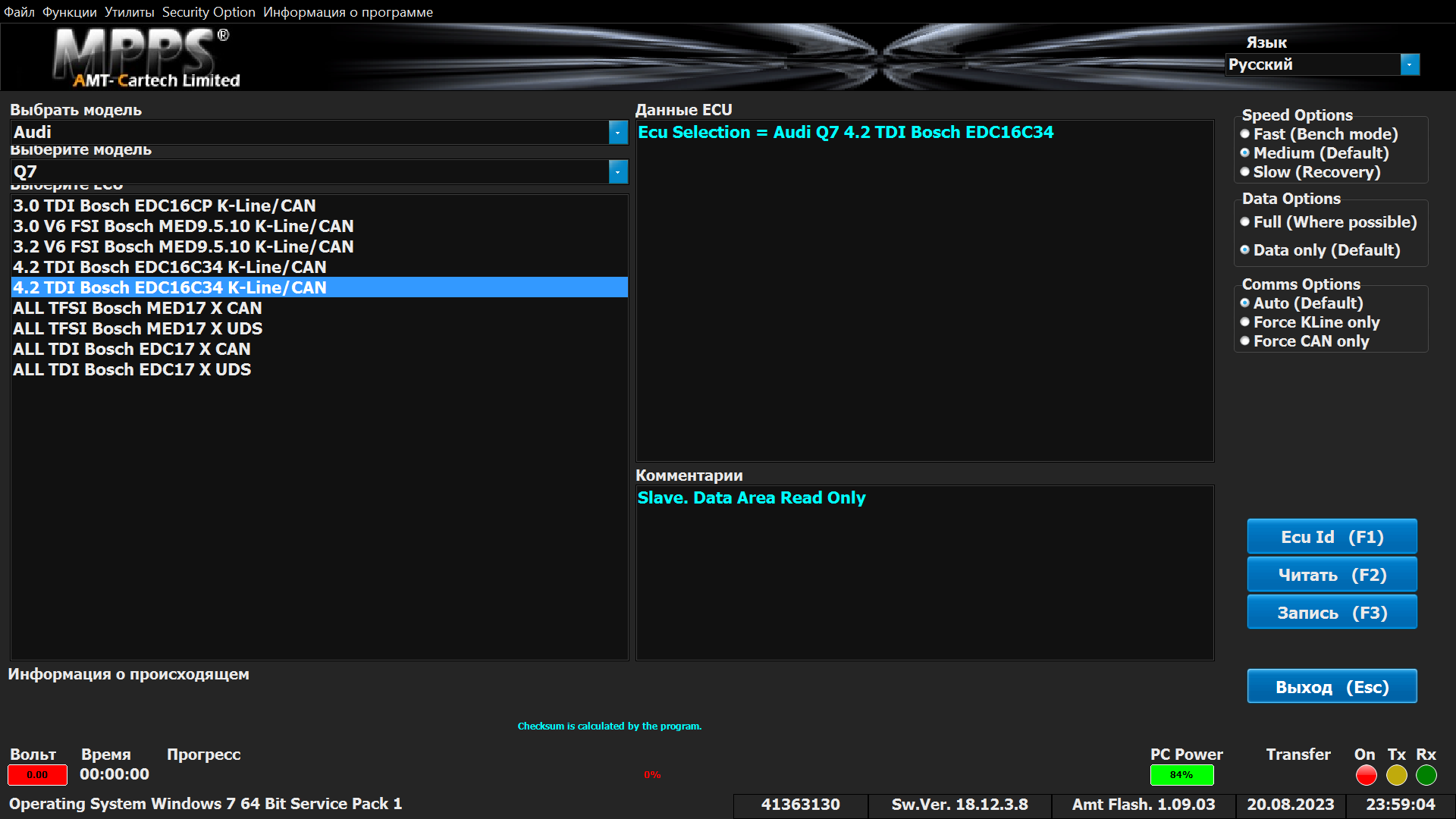Select Slow (Recovery) speed option

[1245, 172]
